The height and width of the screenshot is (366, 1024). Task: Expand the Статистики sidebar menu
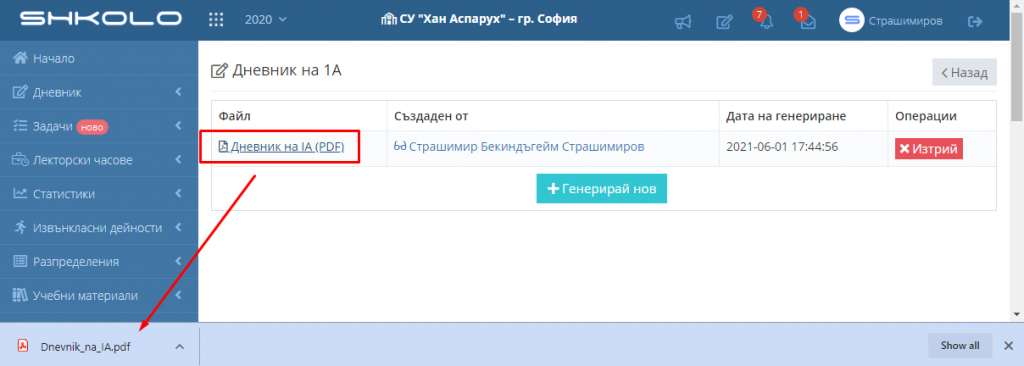[99, 193]
